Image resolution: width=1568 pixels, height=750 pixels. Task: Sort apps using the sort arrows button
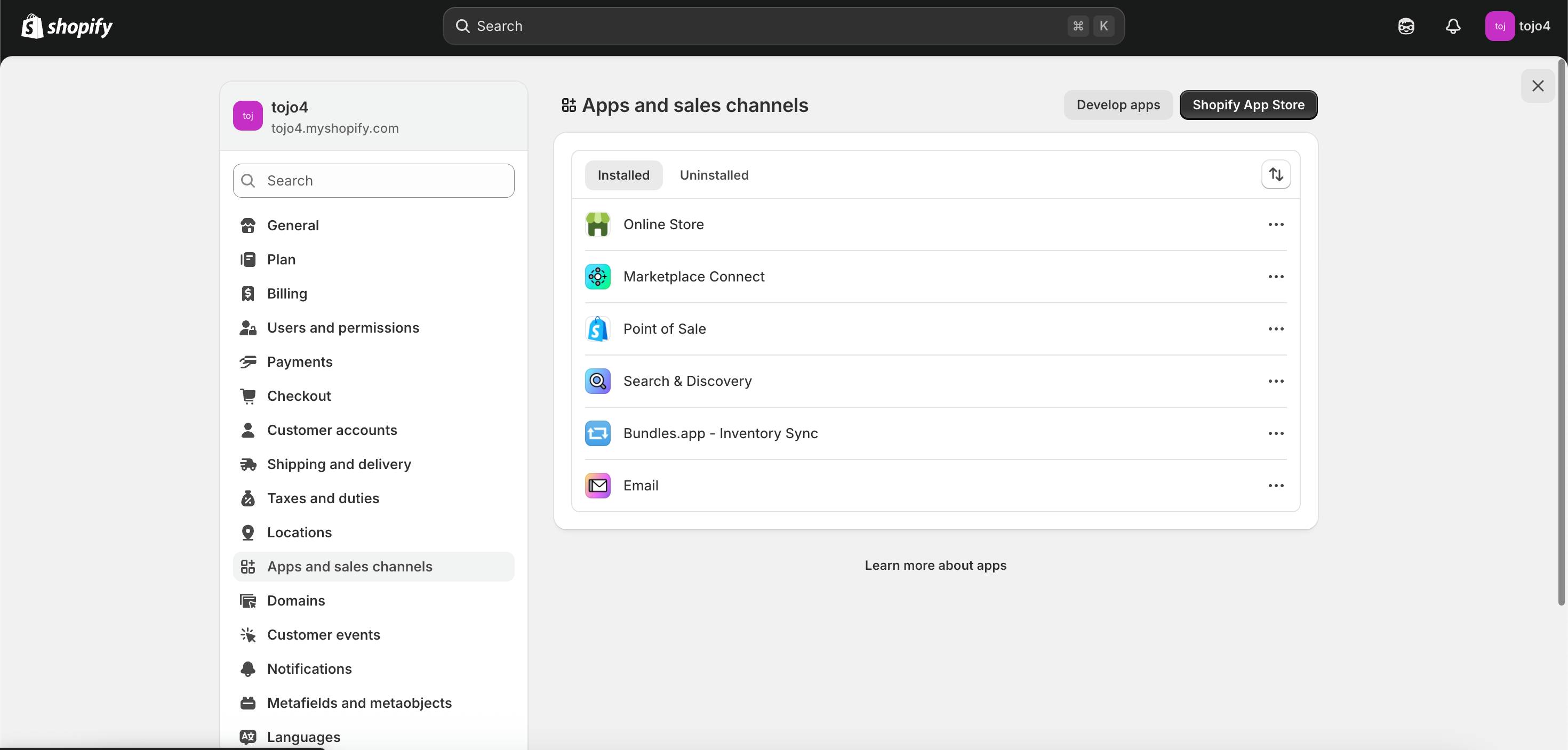click(x=1276, y=175)
